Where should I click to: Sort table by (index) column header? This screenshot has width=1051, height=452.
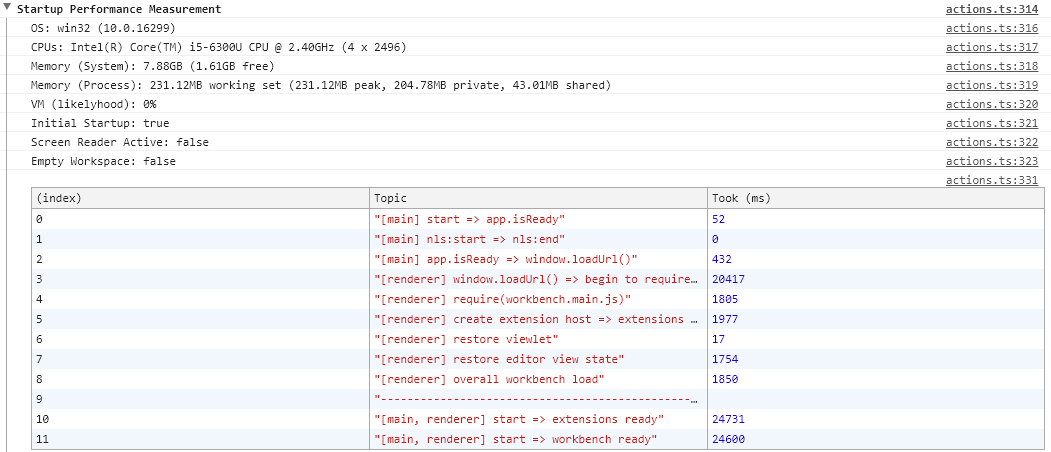[x=200, y=199]
